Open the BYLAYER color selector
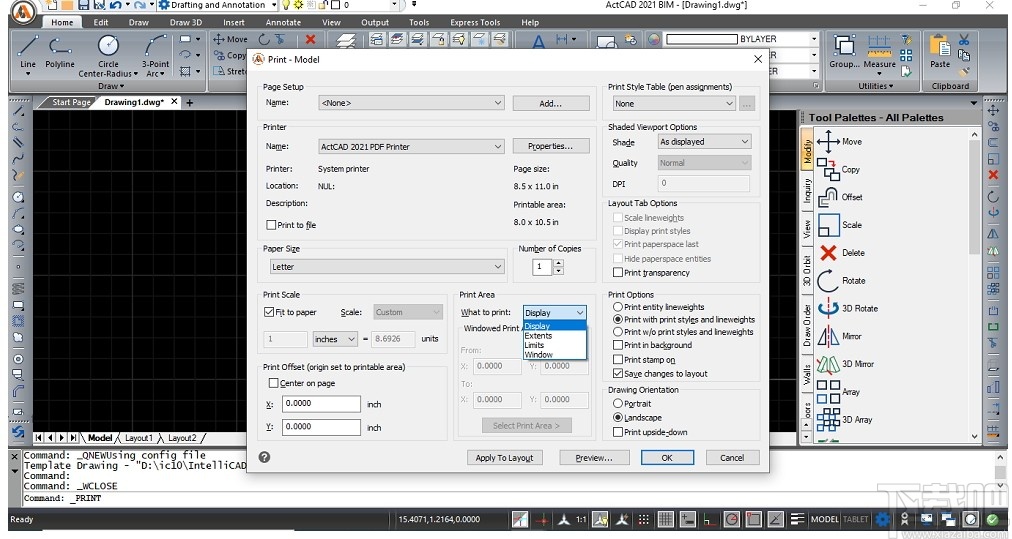 (x=742, y=39)
